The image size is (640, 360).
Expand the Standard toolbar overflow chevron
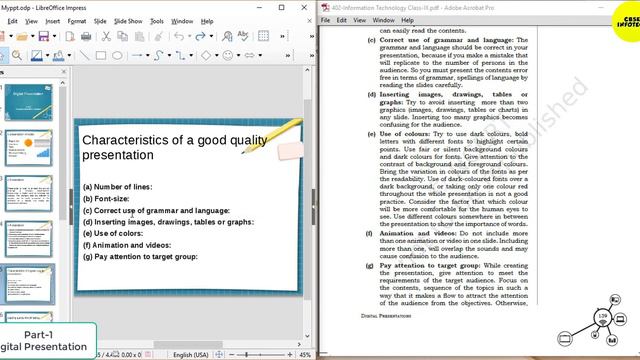282,36
